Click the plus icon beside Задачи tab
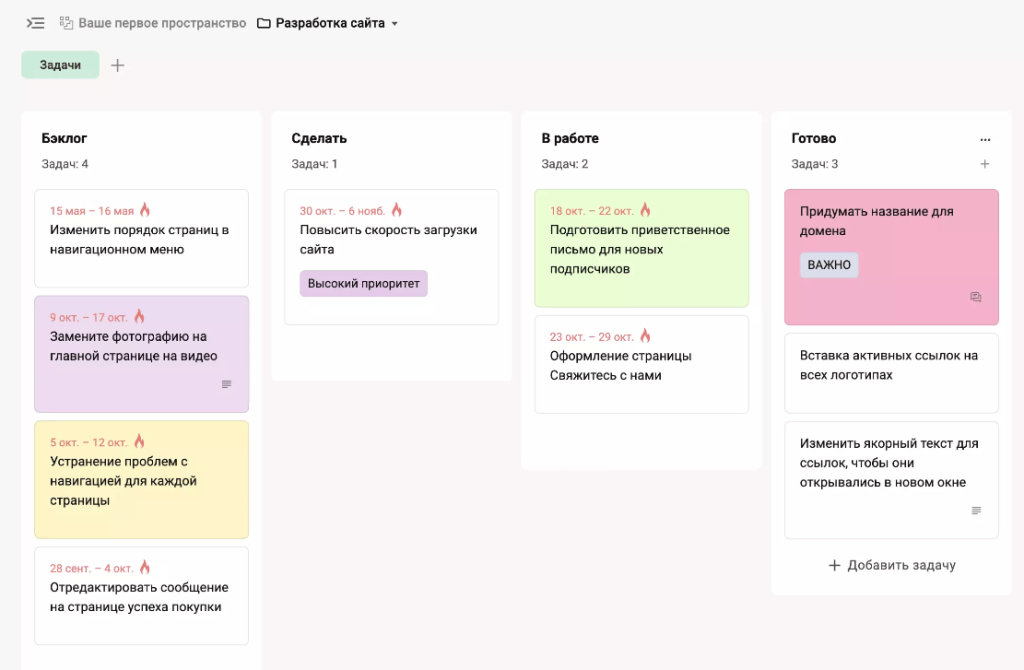Viewport: 1024px width, 670px height. [x=117, y=66]
